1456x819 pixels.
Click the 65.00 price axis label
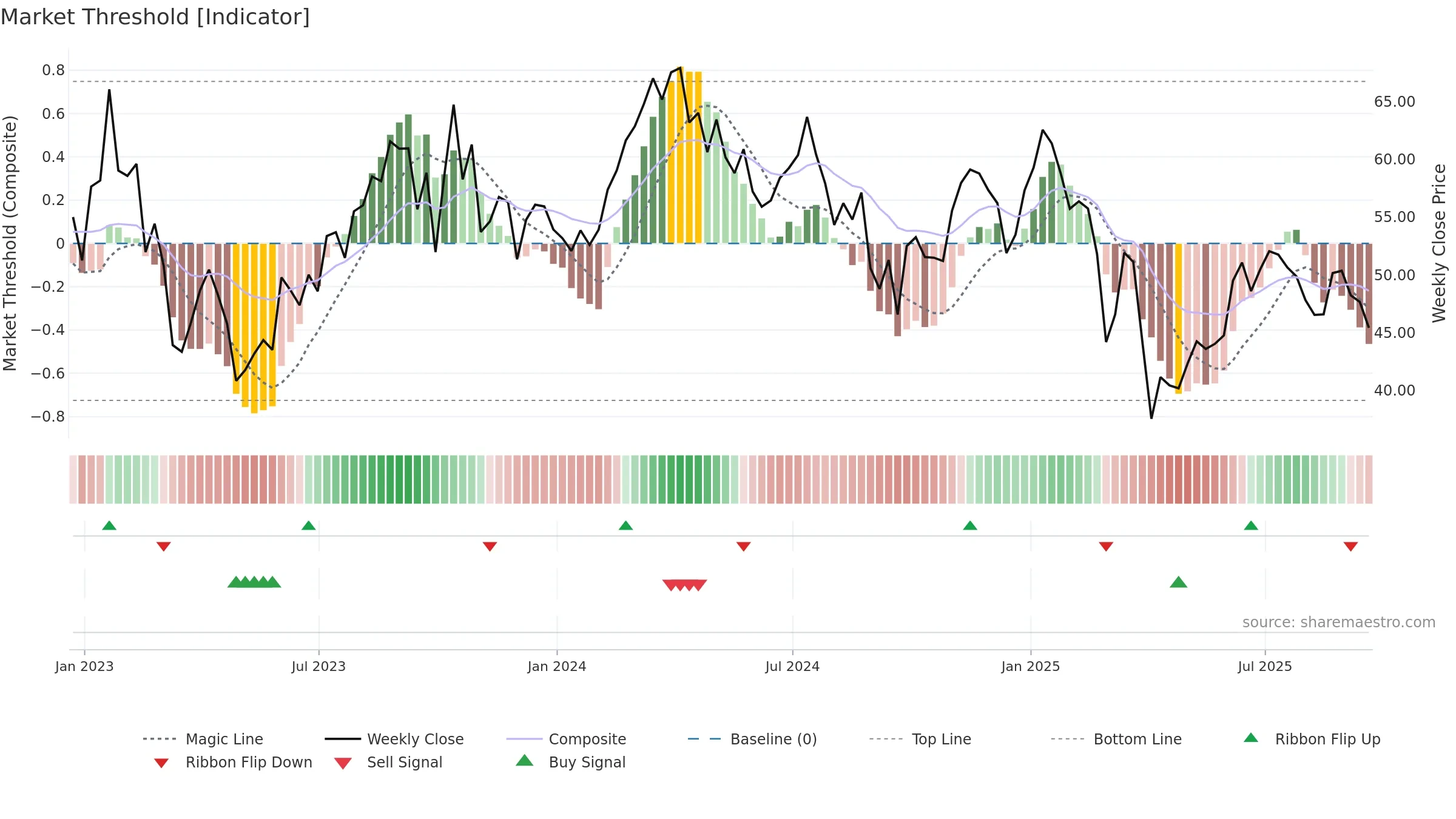click(x=1395, y=101)
